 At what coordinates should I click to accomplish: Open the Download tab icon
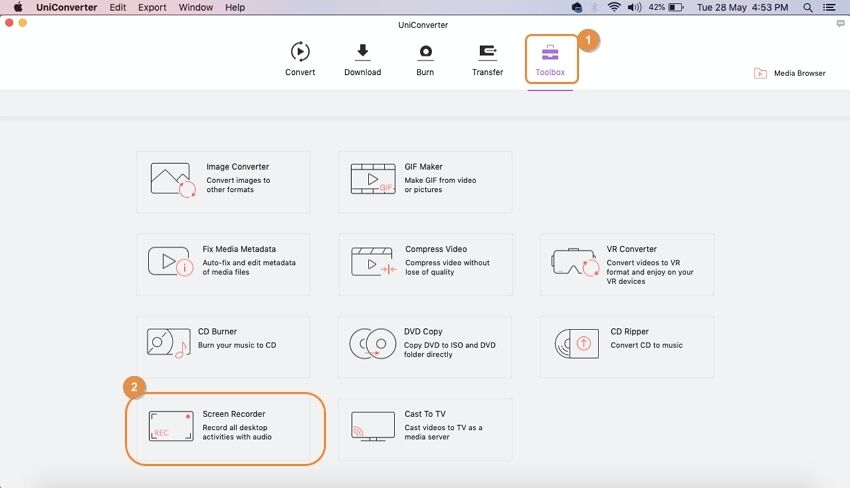tap(363, 52)
